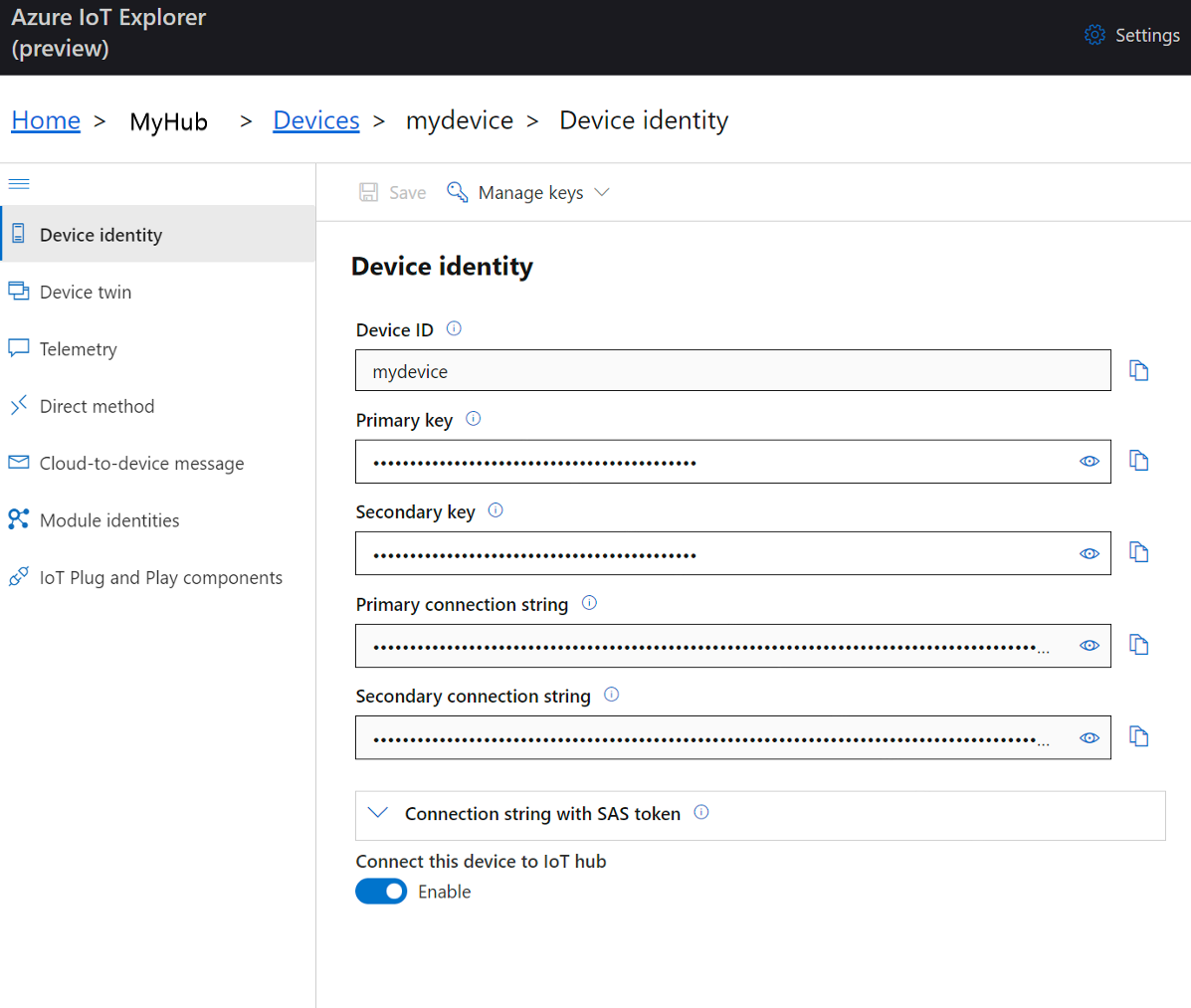This screenshot has width=1191, height=1008.
Task: Select Device identity in the sidebar
Action: coord(100,235)
